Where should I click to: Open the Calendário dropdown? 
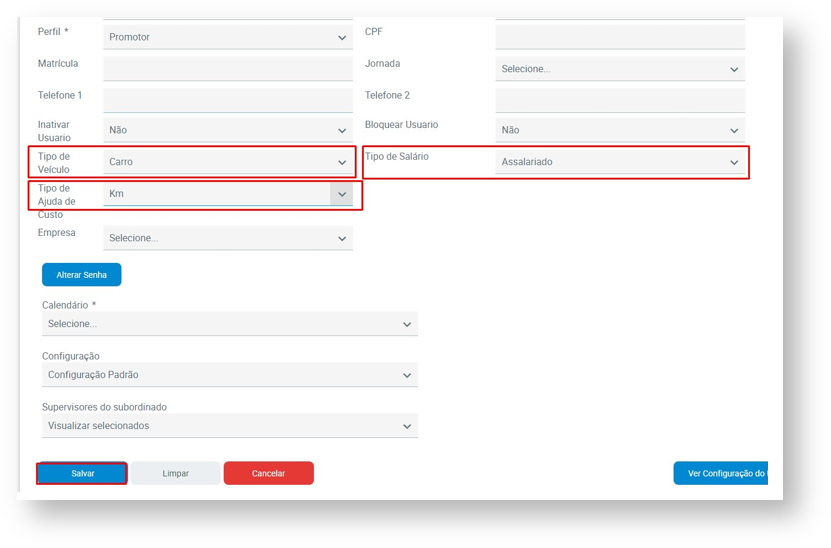tap(230, 324)
